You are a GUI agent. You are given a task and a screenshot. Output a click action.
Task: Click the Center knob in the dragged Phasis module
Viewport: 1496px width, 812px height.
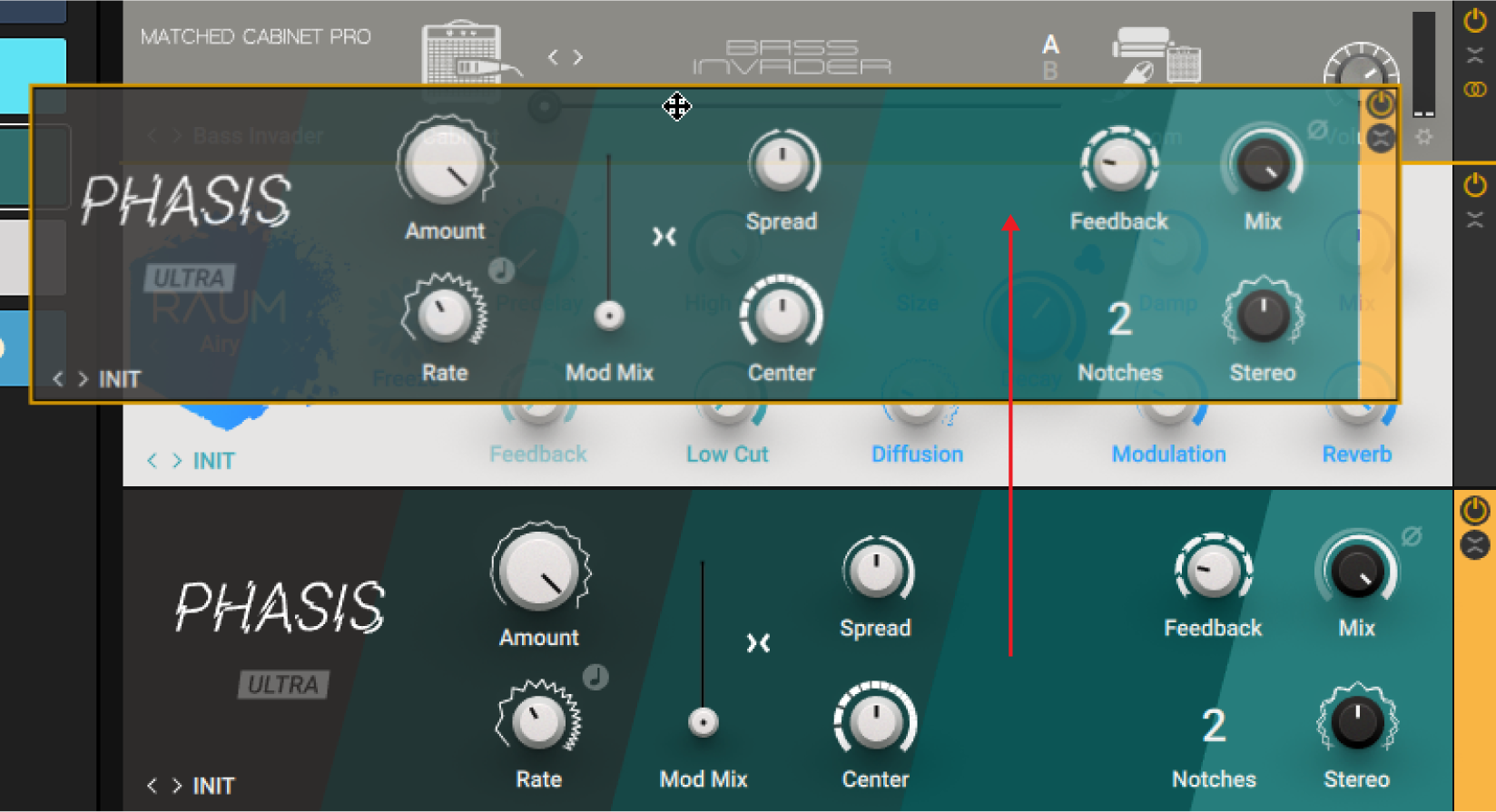[782, 316]
